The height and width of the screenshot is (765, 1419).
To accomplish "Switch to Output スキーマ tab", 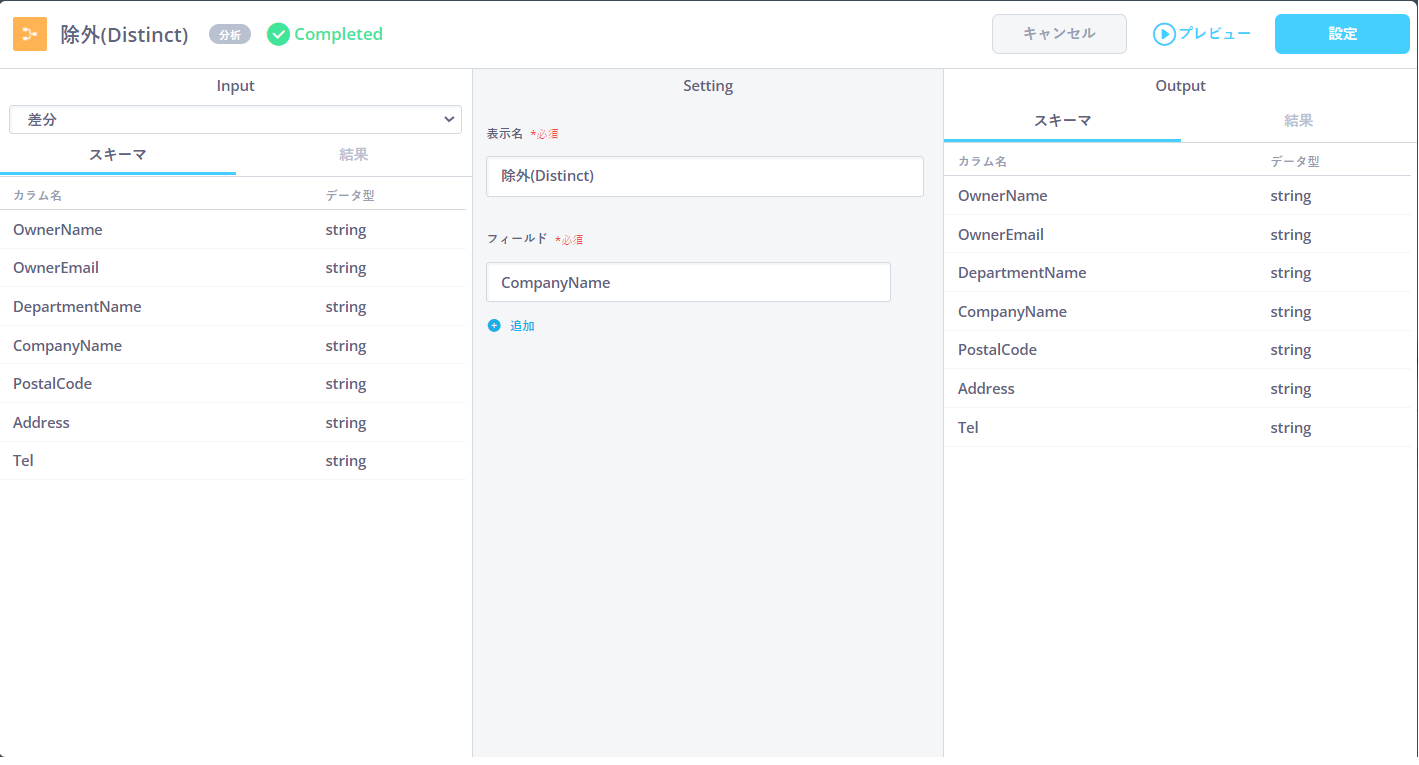I will [1062, 121].
